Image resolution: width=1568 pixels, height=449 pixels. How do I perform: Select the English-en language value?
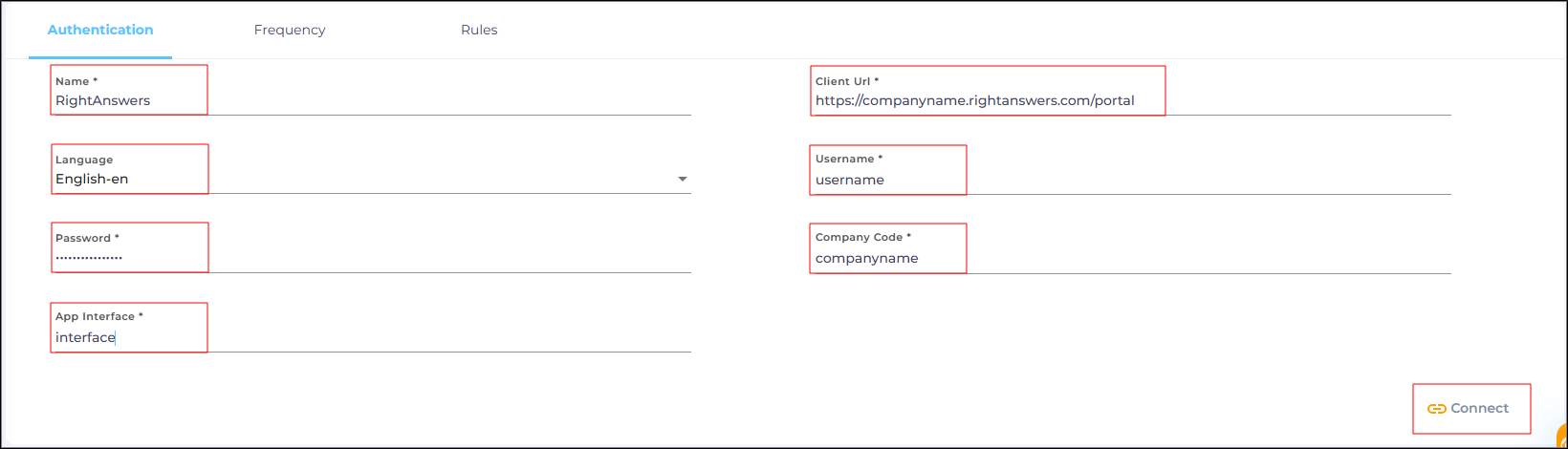(92, 180)
